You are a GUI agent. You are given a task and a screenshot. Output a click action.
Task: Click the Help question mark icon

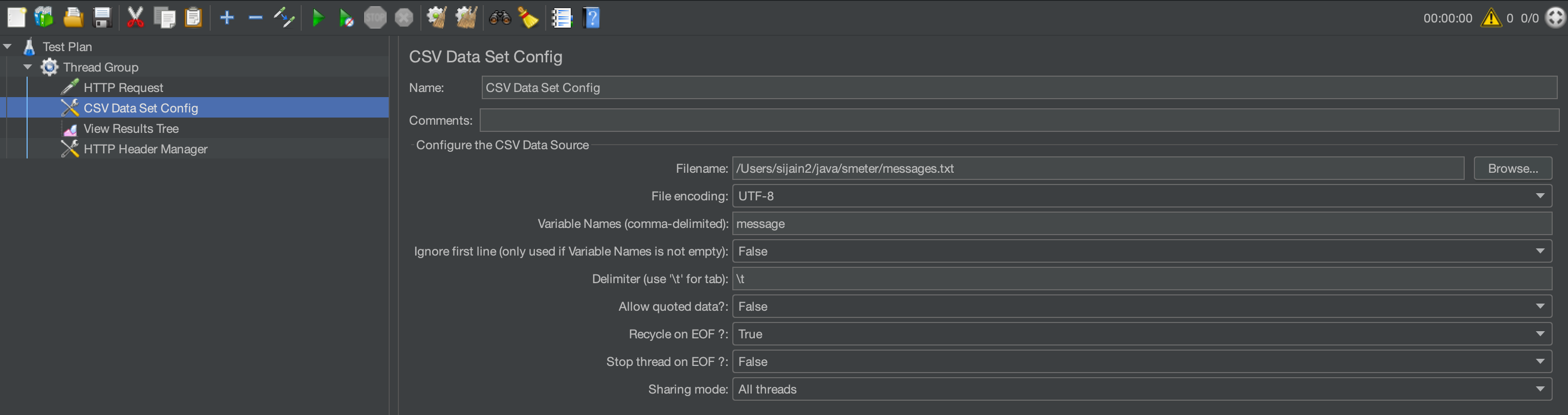tap(592, 18)
